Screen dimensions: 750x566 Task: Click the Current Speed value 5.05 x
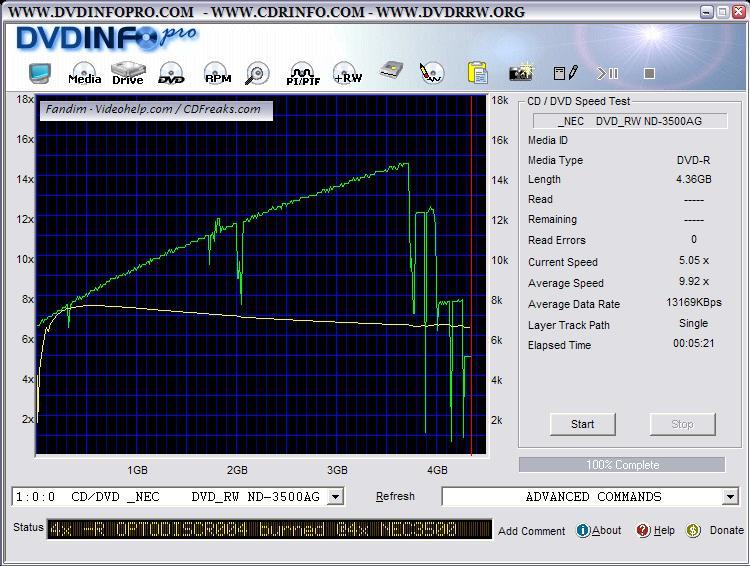click(x=694, y=260)
